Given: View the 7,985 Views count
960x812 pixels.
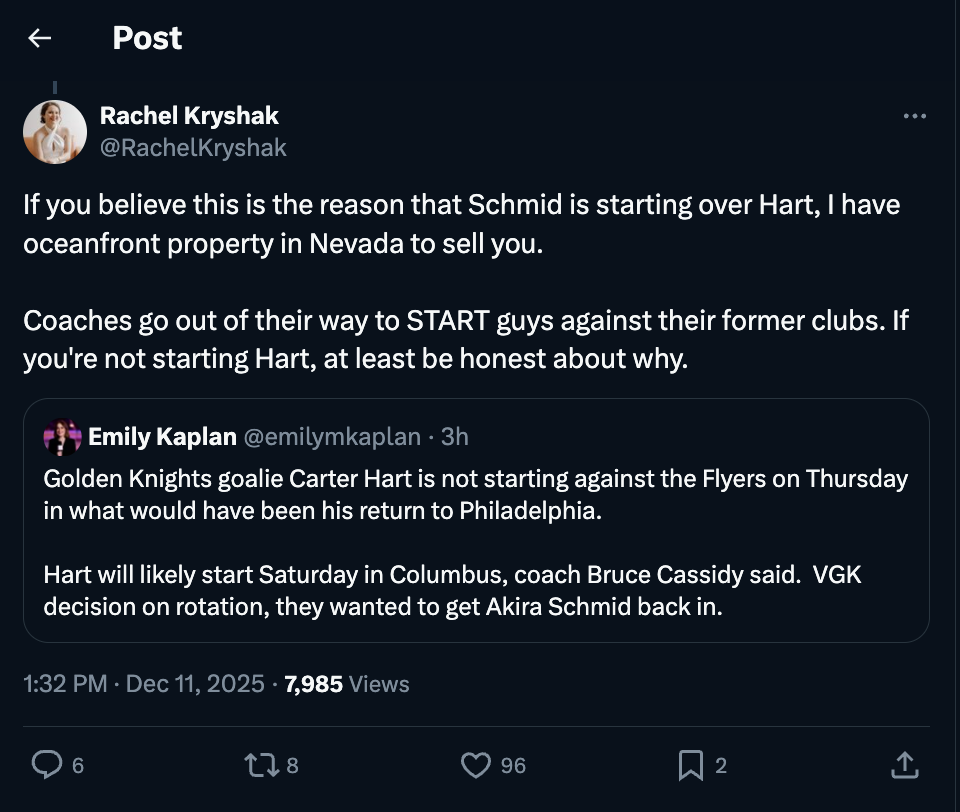Looking at the screenshot, I should click(347, 684).
